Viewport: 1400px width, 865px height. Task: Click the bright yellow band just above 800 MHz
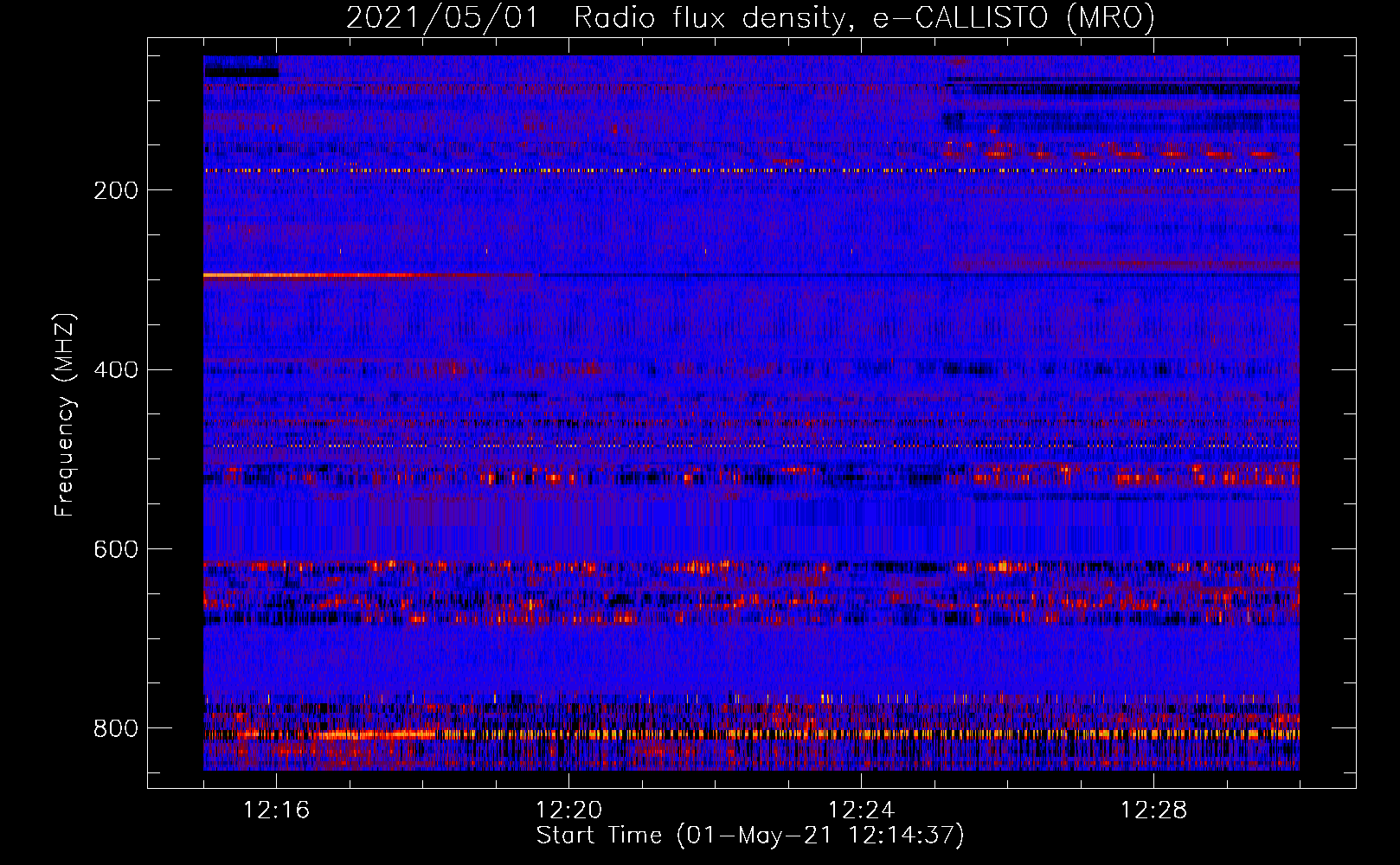(x=751, y=734)
